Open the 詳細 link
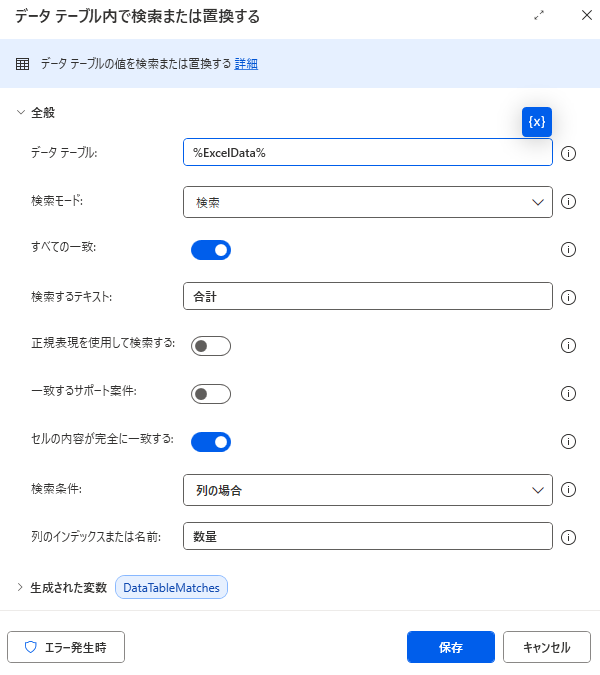600x675 pixels. pyautogui.click(x=246, y=64)
